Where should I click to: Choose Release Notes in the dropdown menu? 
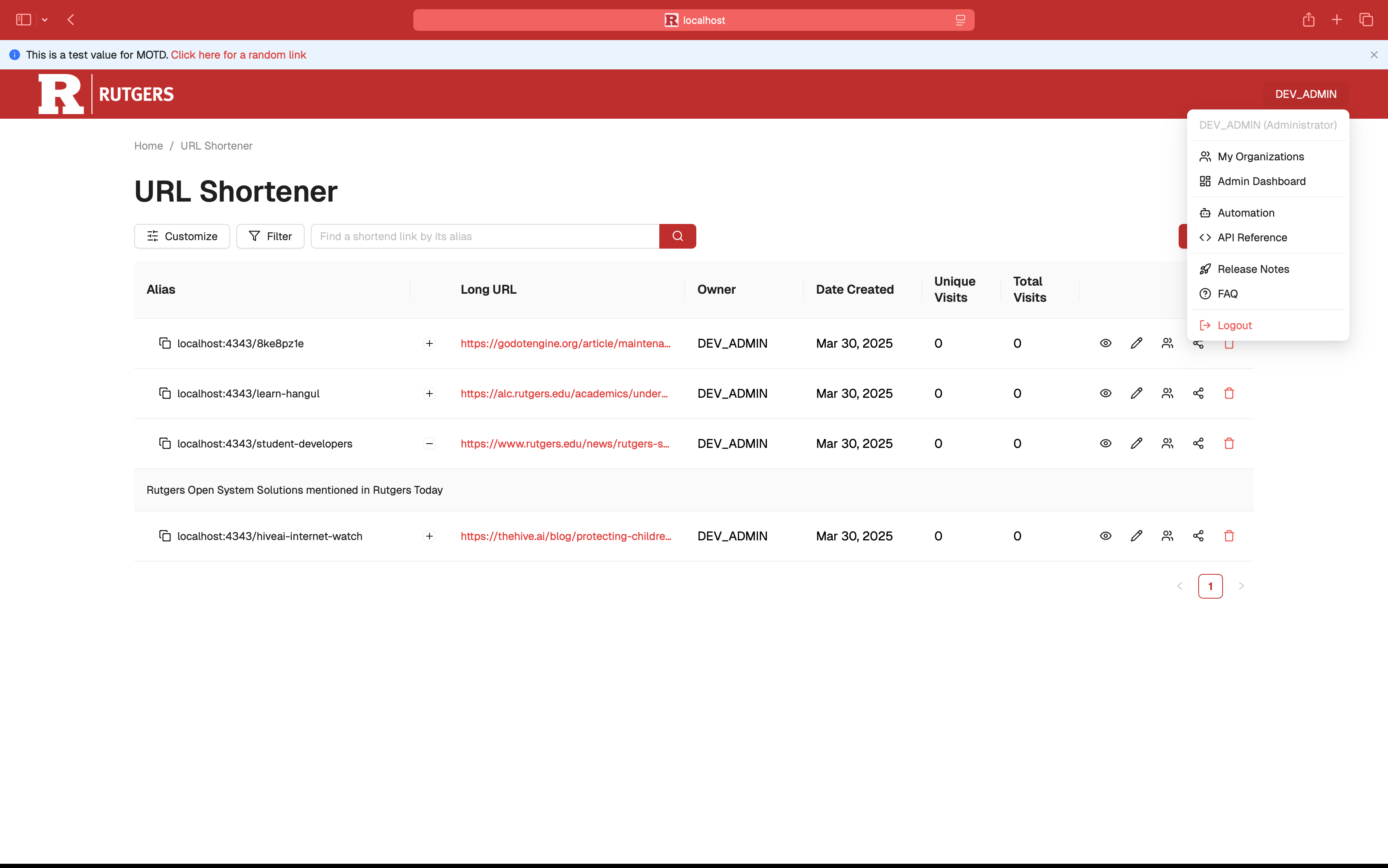pos(1252,269)
